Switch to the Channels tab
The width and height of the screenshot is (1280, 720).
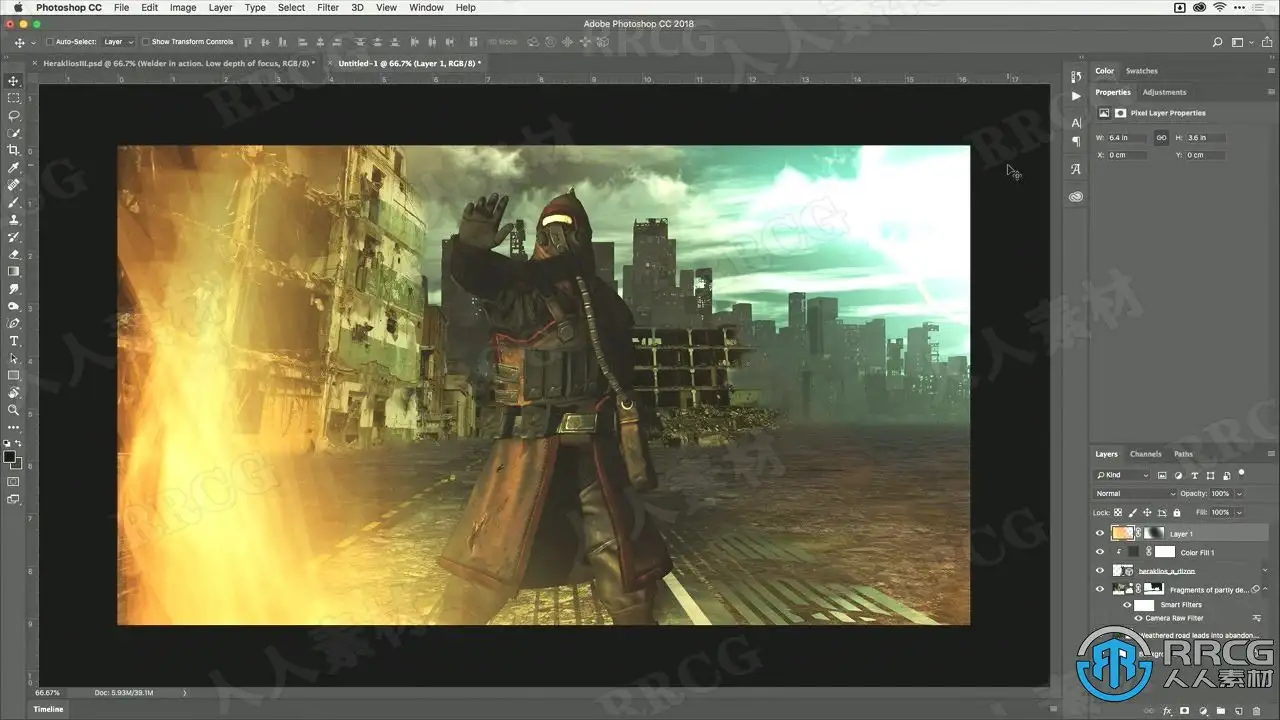point(1146,454)
